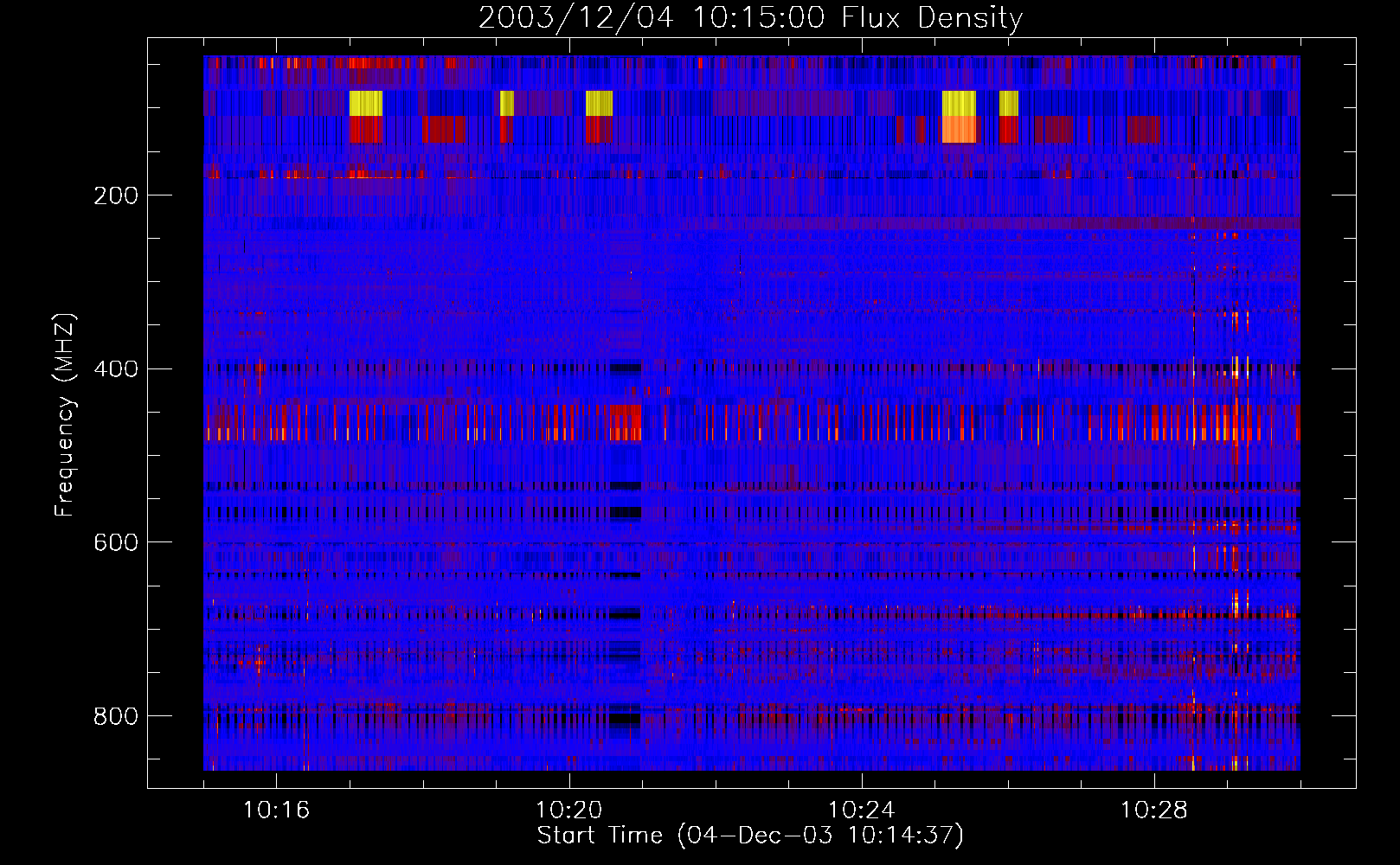Image resolution: width=1400 pixels, height=865 pixels.
Task: Click the 800 frequency tick label
Action: tap(116, 716)
